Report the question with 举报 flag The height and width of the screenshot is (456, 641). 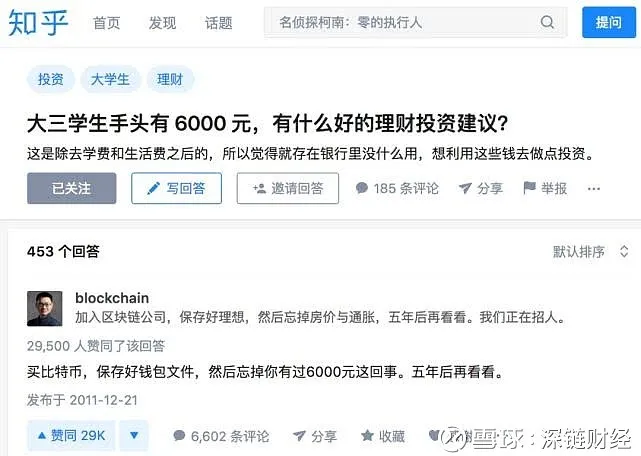click(x=545, y=188)
